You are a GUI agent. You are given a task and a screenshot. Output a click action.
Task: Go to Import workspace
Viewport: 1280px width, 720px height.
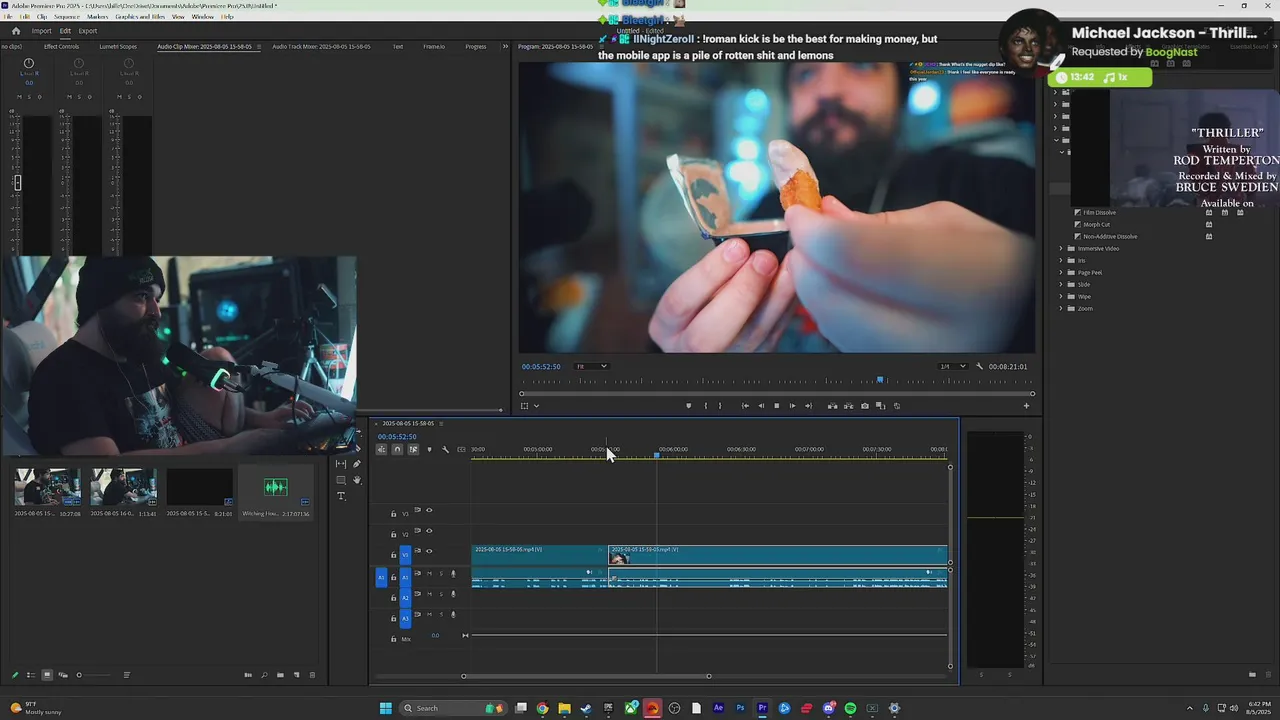click(x=41, y=31)
